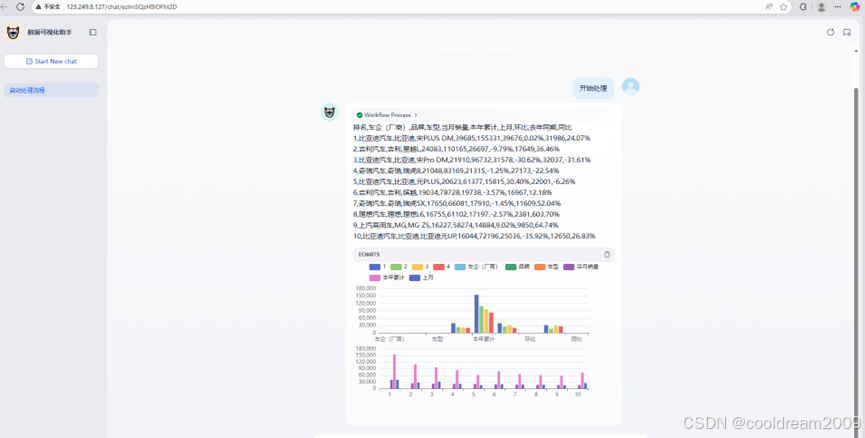Click the row for 宋Pro DM
The width and height of the screenshot is (865, 438).
coord(472,160)
